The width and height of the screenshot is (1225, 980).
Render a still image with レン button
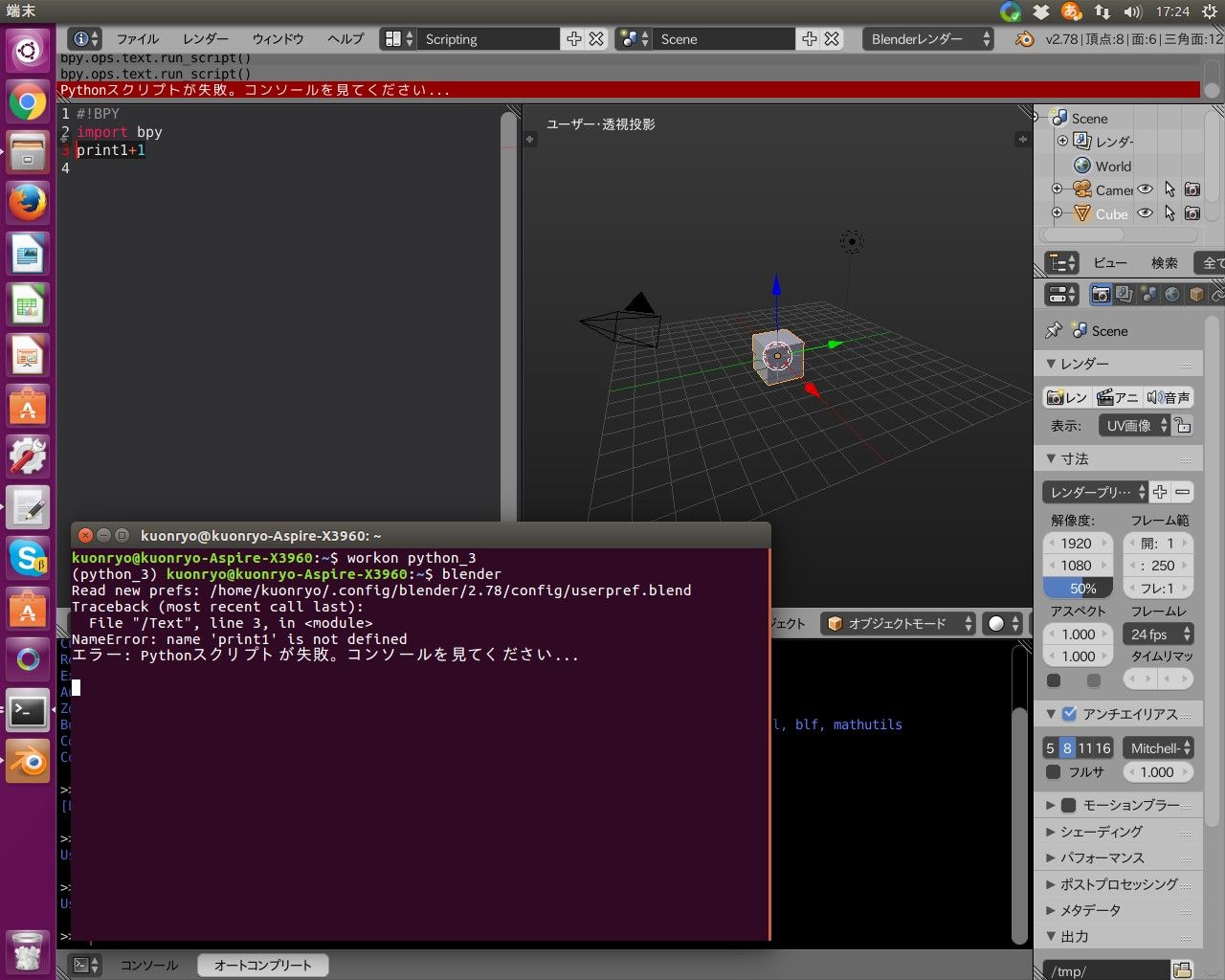[1067, 397]
